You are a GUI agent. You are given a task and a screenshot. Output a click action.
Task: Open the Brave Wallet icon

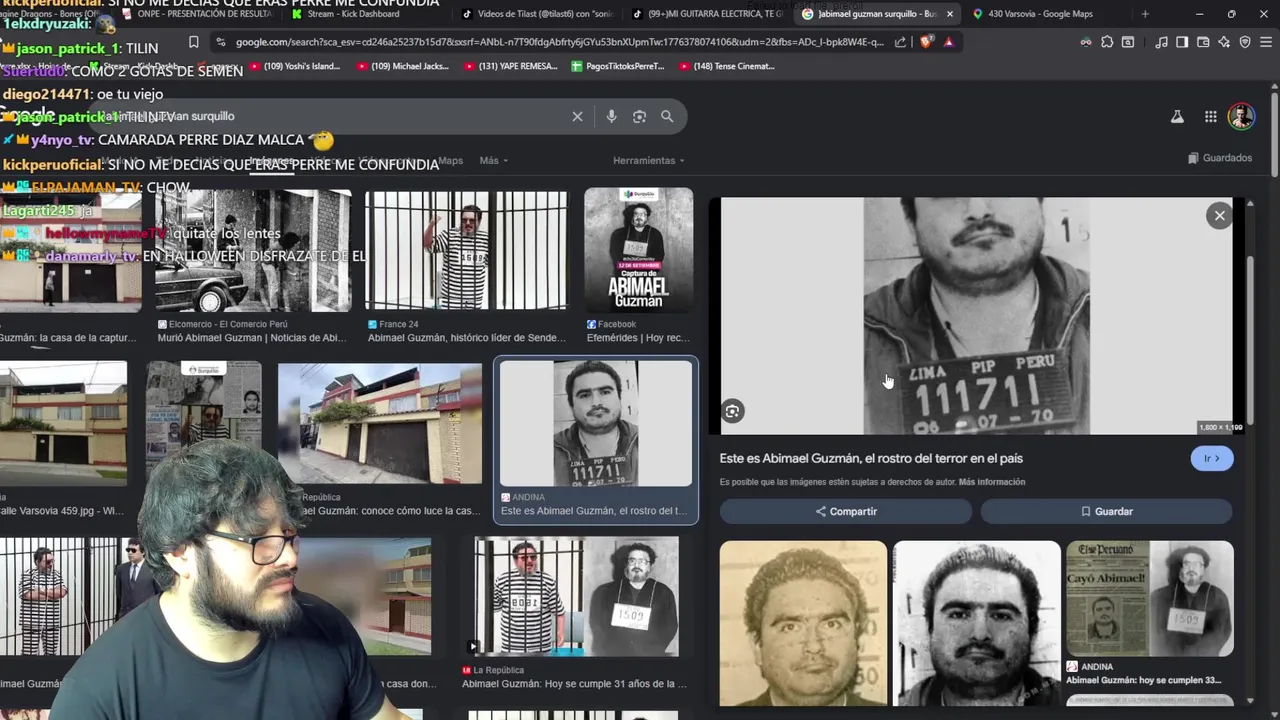(1203, 42)
